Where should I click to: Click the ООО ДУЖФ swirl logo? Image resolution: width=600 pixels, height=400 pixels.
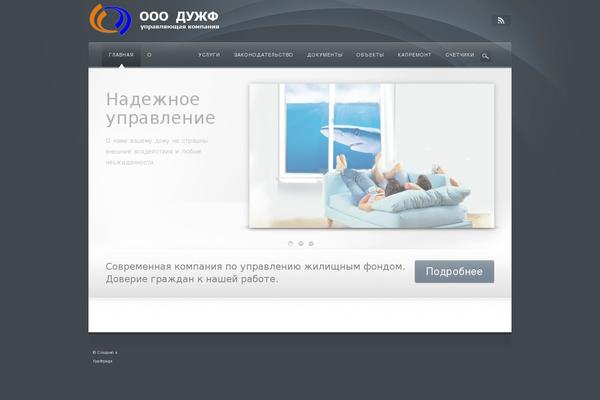point(111,19)
